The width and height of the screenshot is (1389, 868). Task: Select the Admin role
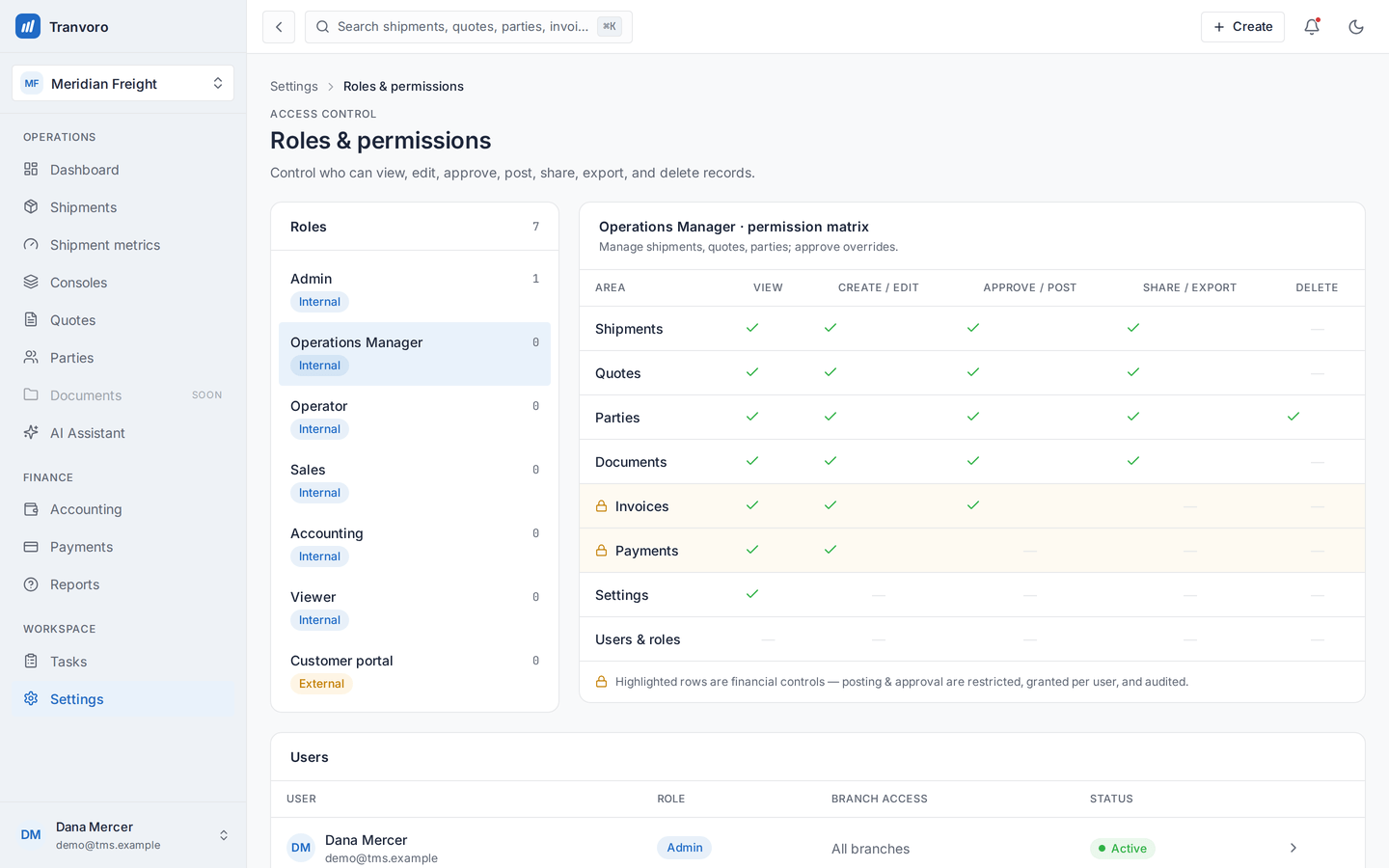[x=415, y=290]
